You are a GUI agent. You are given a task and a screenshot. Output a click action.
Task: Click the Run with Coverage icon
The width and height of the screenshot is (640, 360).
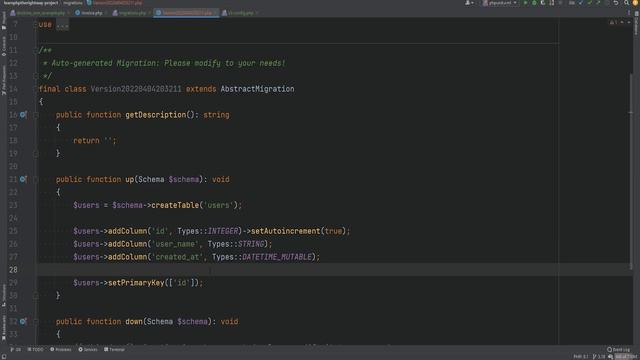tap(543, 3)
